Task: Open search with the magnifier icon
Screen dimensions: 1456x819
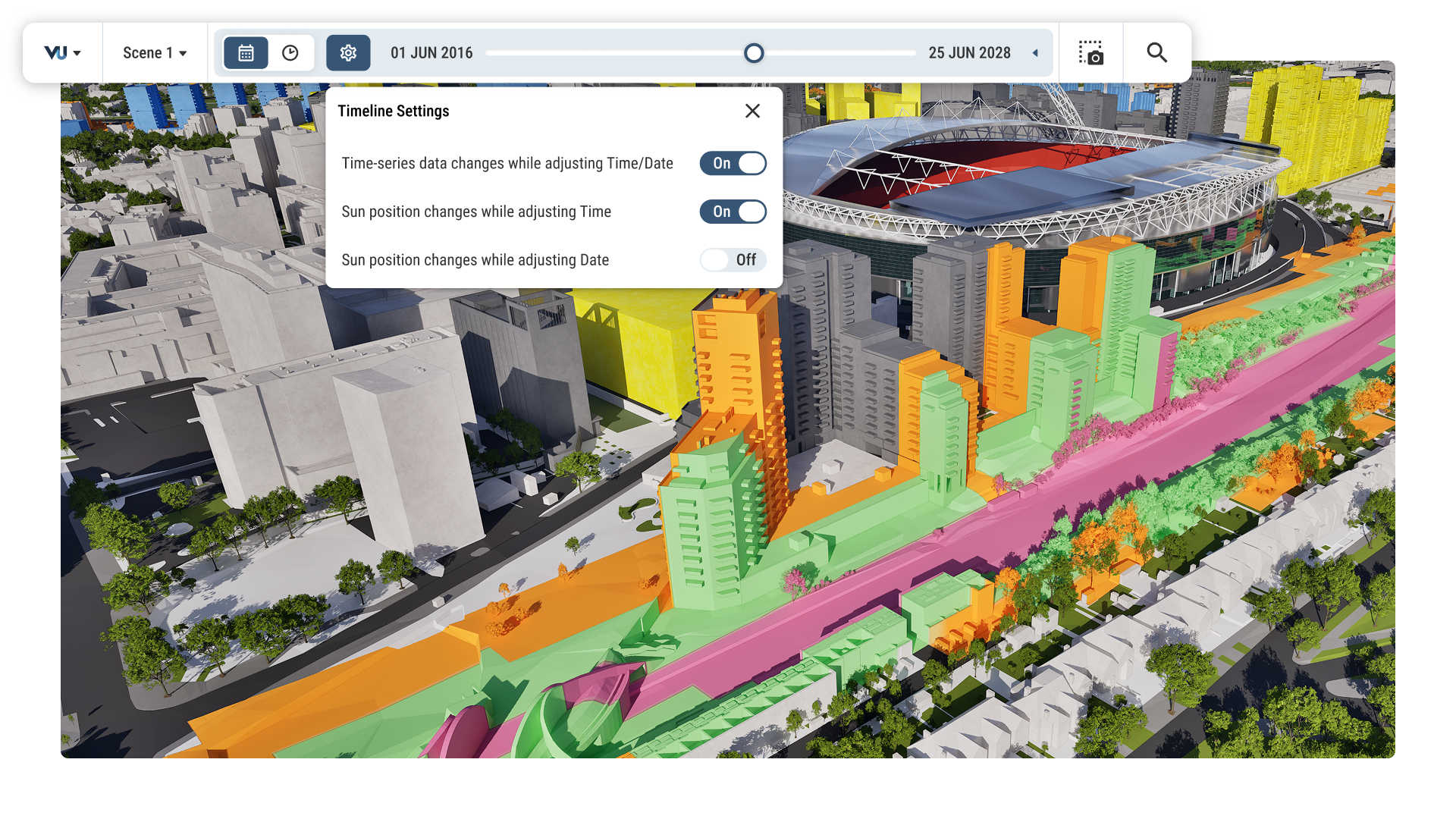Action: (1156, 53)
